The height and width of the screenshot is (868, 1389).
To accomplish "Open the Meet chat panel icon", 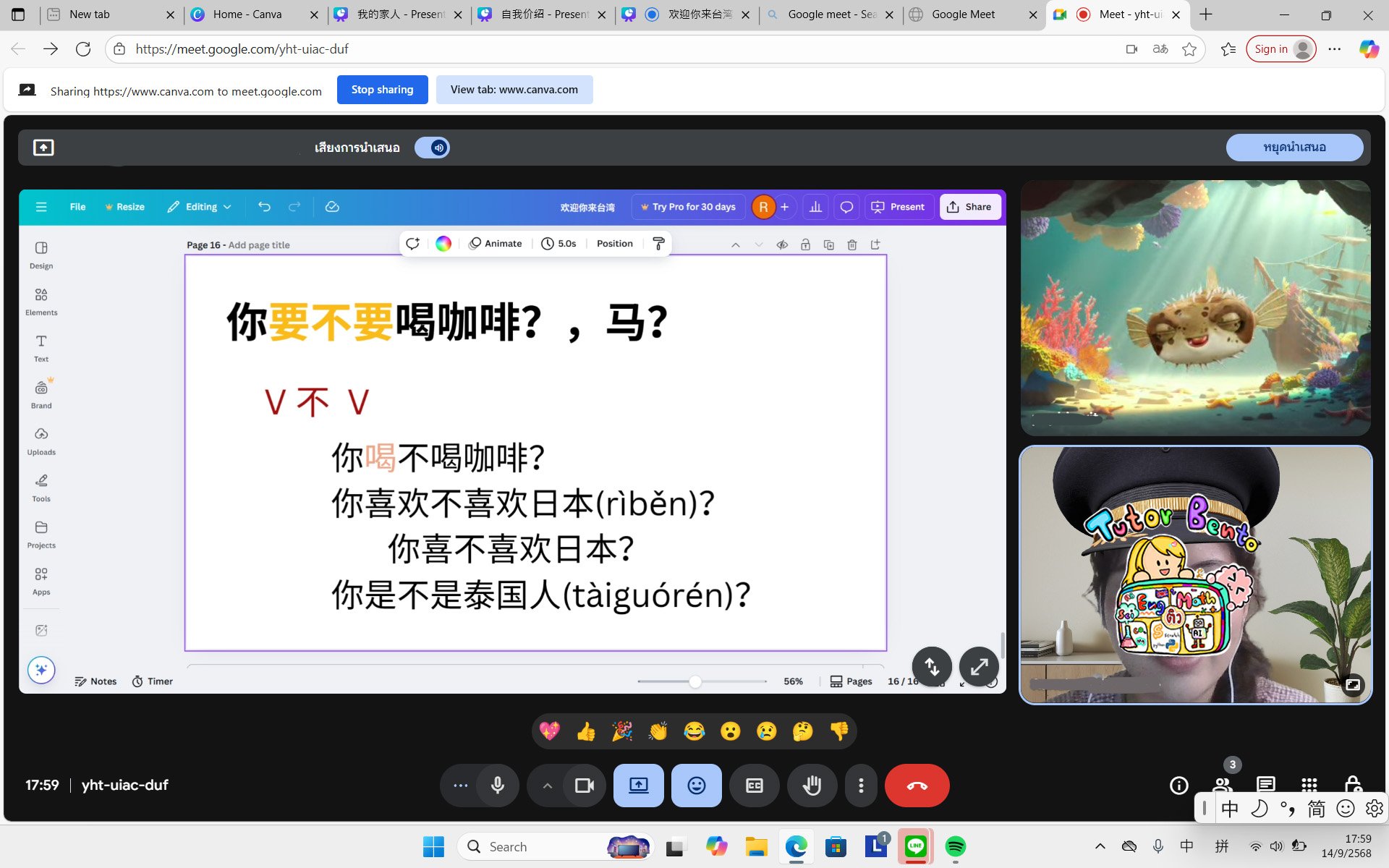I will [1265, 785].
